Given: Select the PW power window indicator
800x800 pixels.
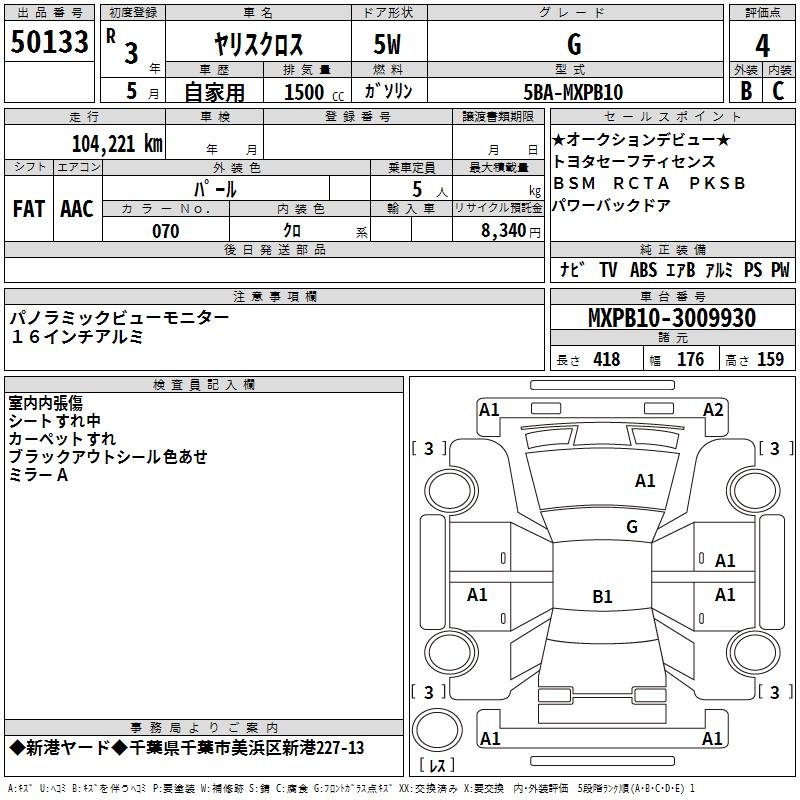Looking at the screenshot, I should click(779, 270).
